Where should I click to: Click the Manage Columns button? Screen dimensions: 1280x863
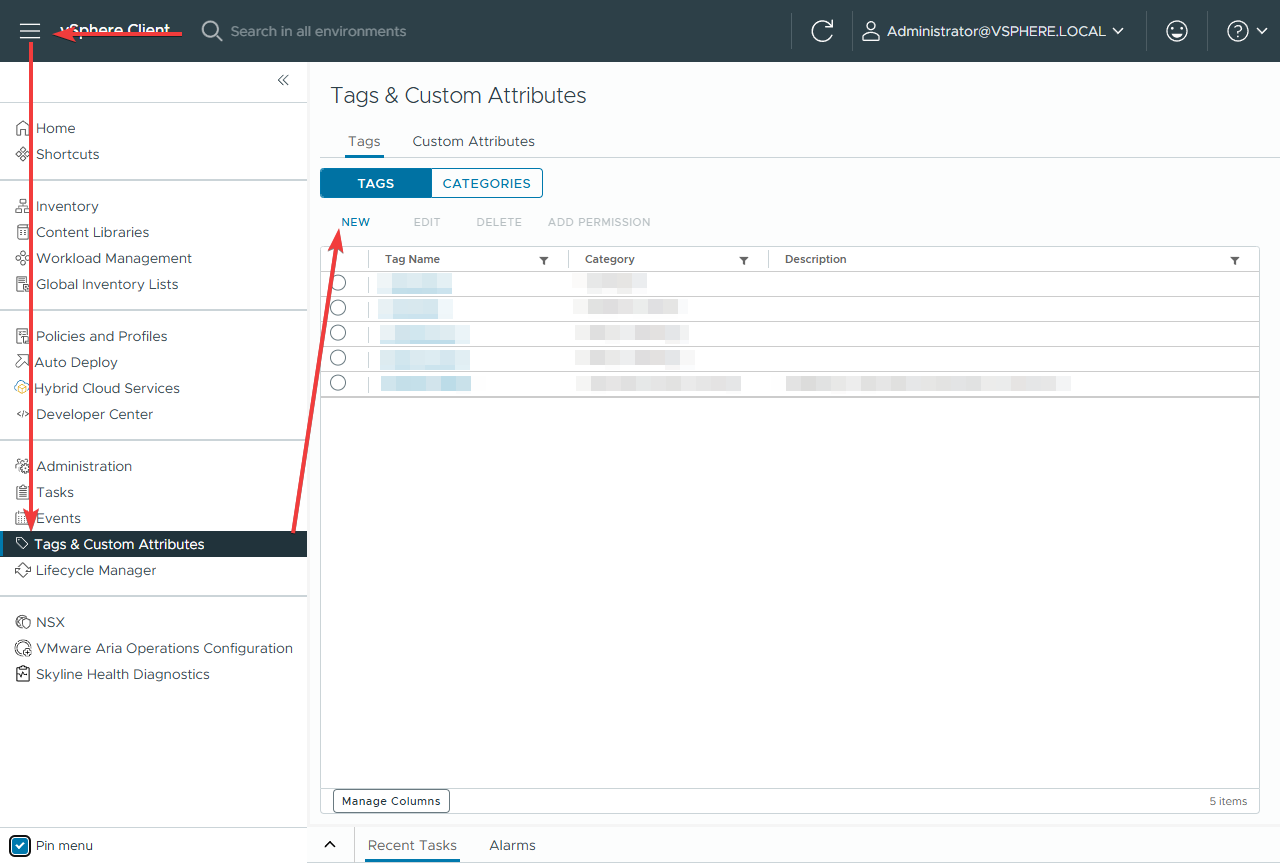tap(391, 801)
